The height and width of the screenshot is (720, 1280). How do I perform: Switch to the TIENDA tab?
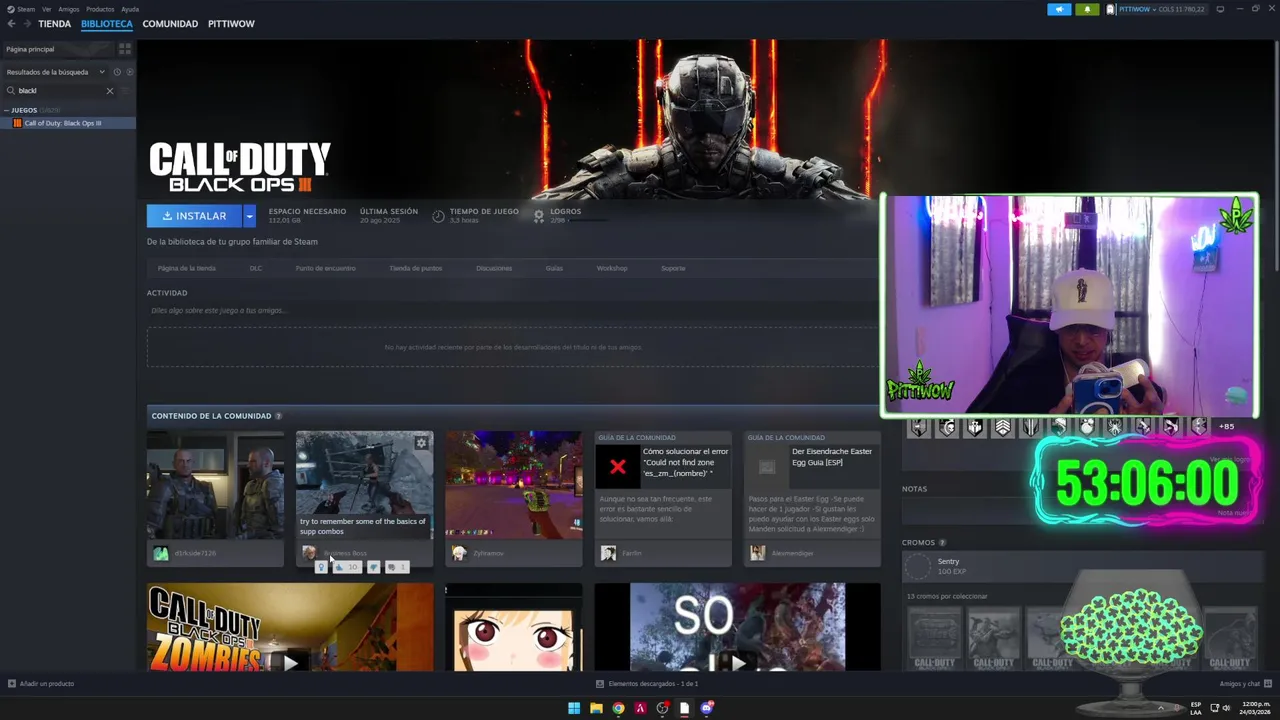tap(54, 23)
